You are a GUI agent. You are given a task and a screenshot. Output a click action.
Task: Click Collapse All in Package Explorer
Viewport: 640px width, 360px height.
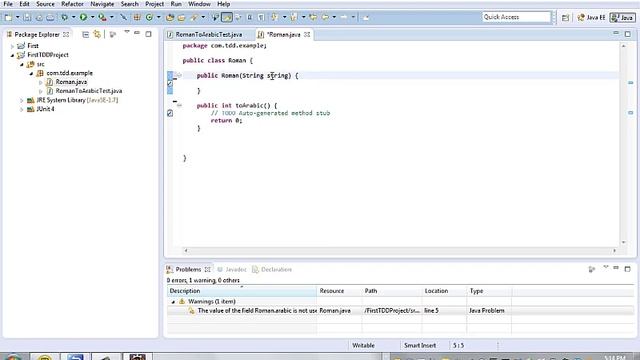[x=85, y=35]
